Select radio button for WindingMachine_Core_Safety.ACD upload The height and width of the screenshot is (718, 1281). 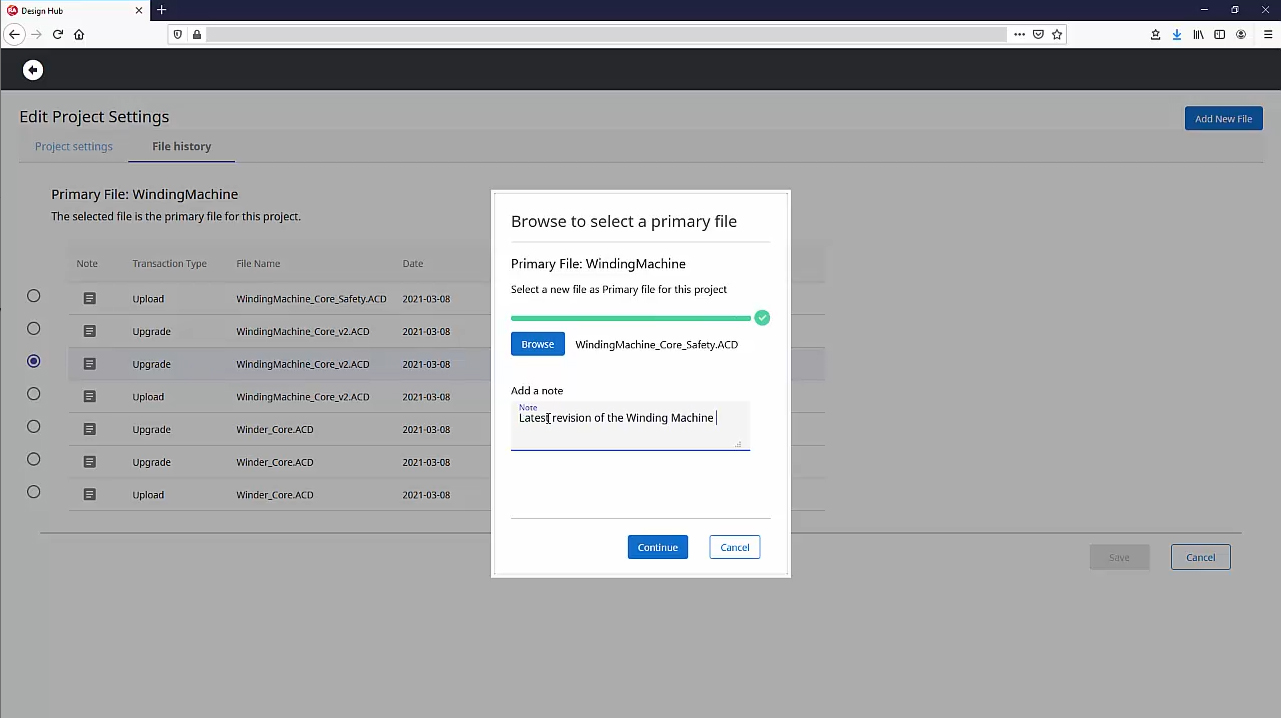[34, 296]
